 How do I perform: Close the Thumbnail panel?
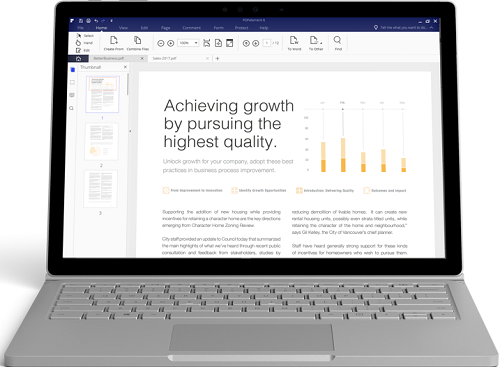[x=125, y=67]
